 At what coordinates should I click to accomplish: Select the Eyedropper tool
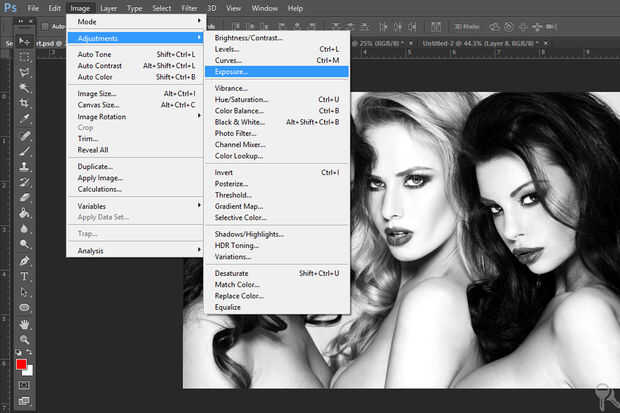[24, 119]
